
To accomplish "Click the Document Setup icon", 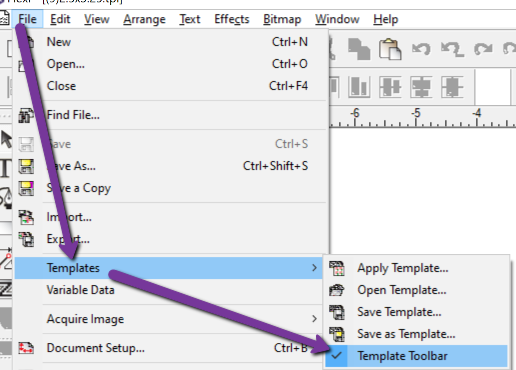I will pos(26,348).
